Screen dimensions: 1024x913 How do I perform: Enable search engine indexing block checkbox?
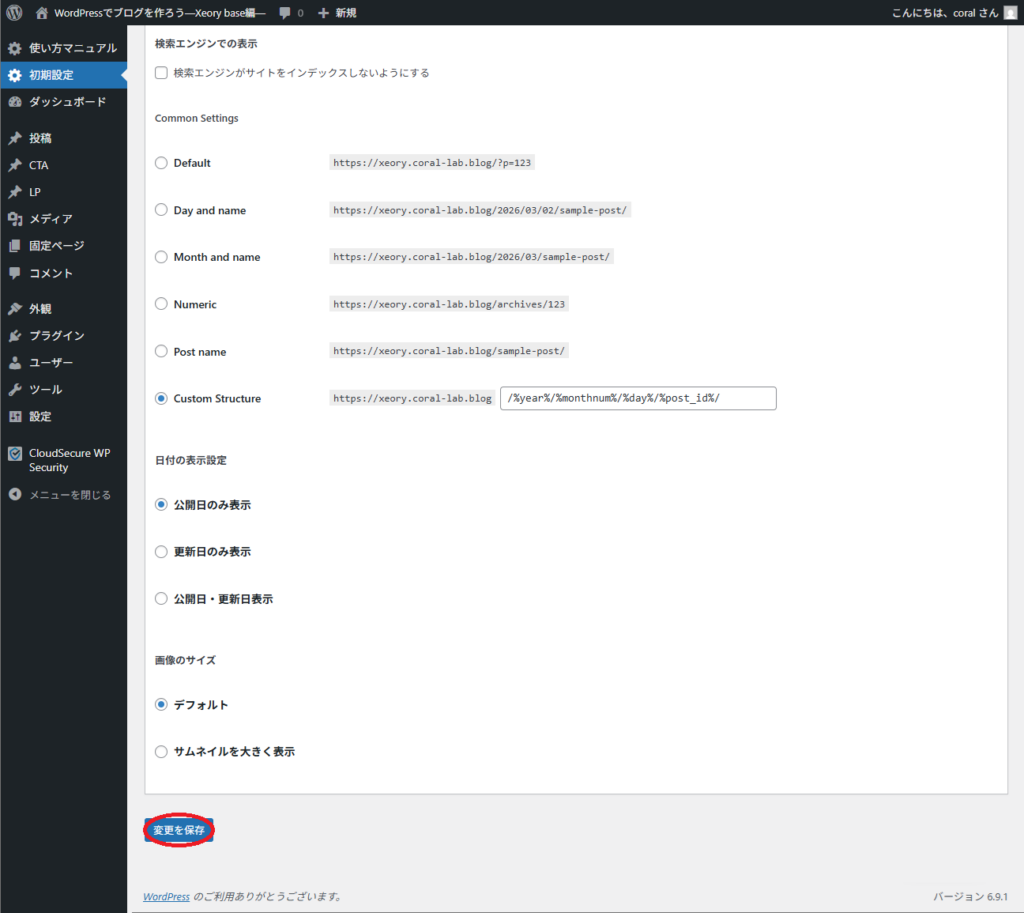[161, 72]
